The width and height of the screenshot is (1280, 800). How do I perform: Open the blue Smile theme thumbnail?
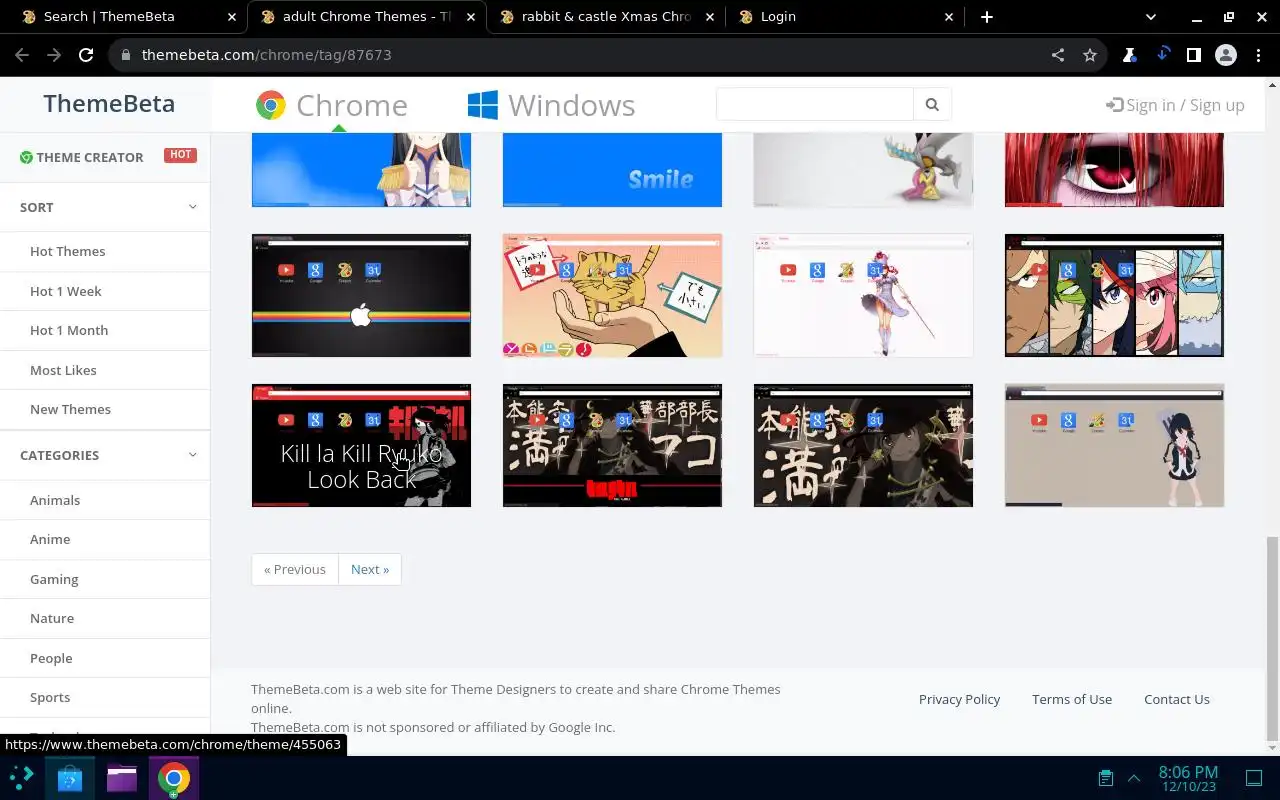click(612, 170)
